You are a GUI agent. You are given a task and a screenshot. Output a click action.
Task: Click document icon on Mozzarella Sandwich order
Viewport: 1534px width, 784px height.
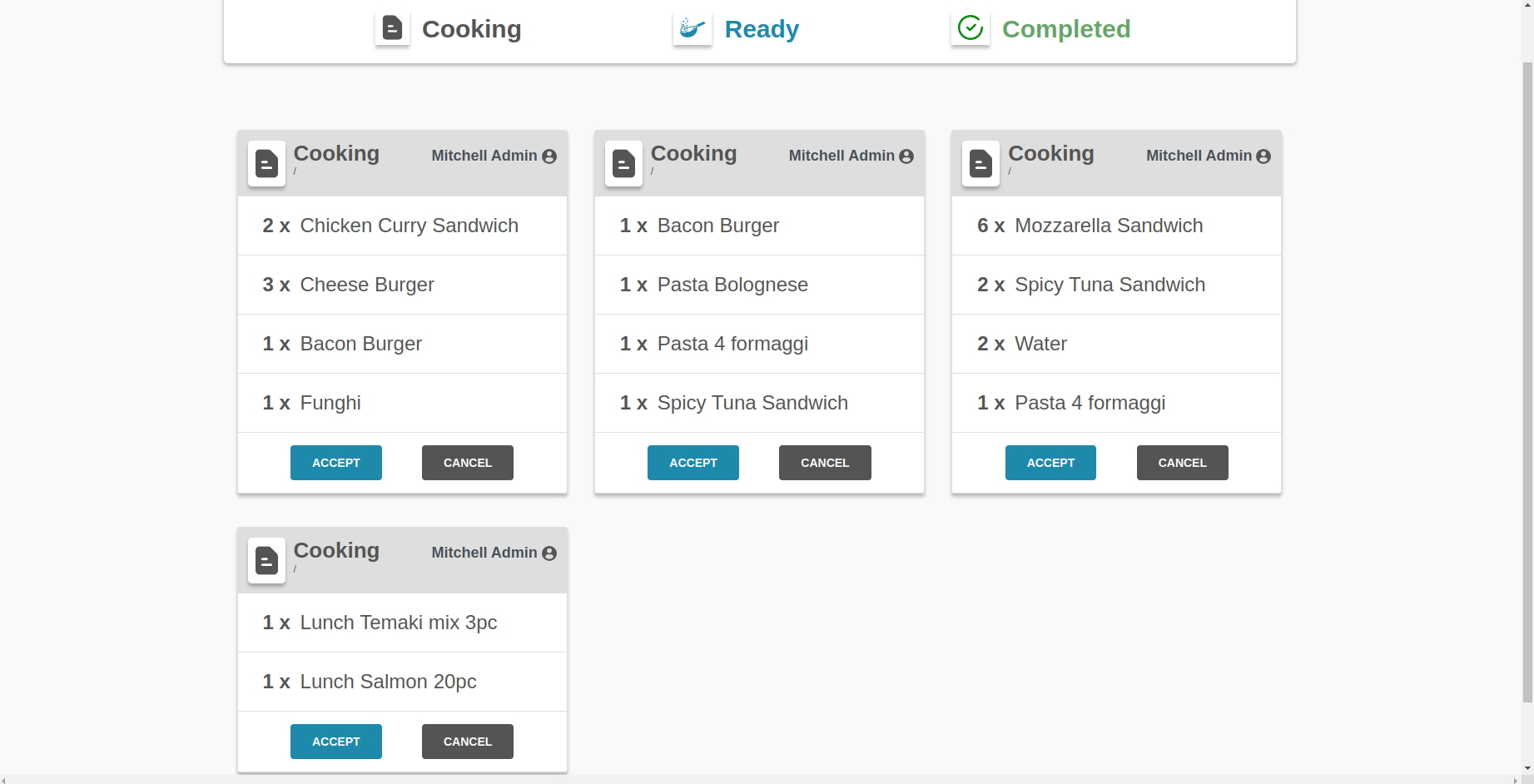tap(980, 163)
